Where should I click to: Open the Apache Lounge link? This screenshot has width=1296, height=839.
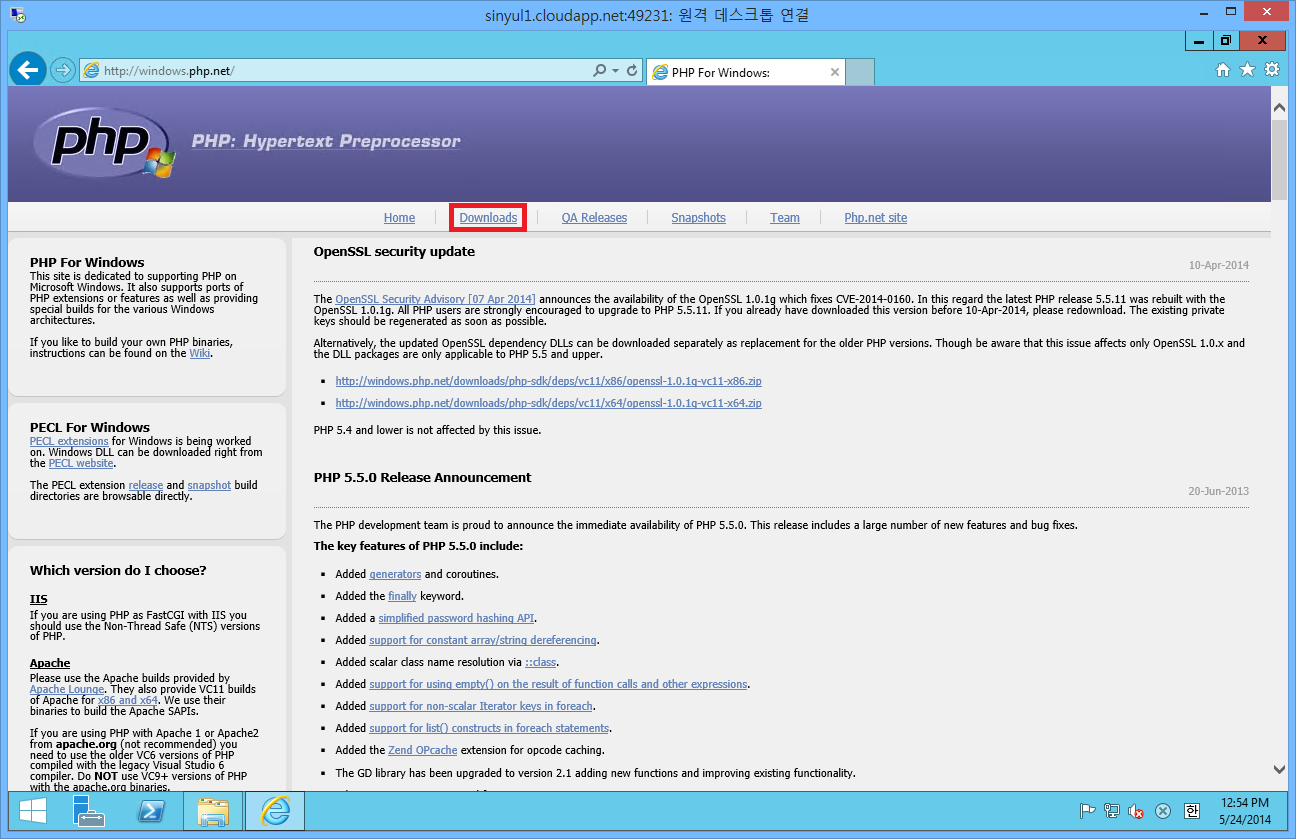click(67, 689)
